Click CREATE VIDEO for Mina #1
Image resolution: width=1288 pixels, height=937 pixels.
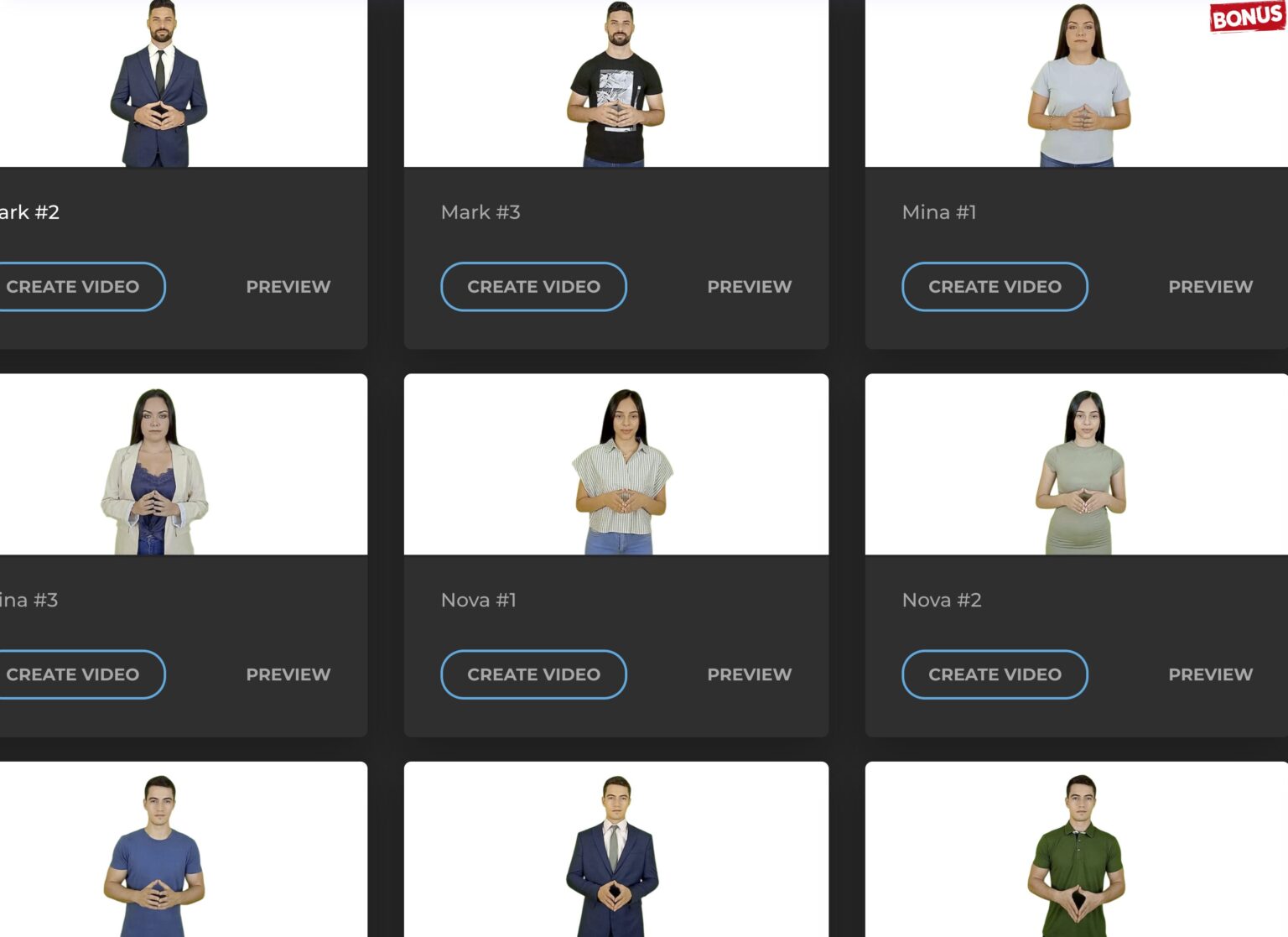pos(995,286)
